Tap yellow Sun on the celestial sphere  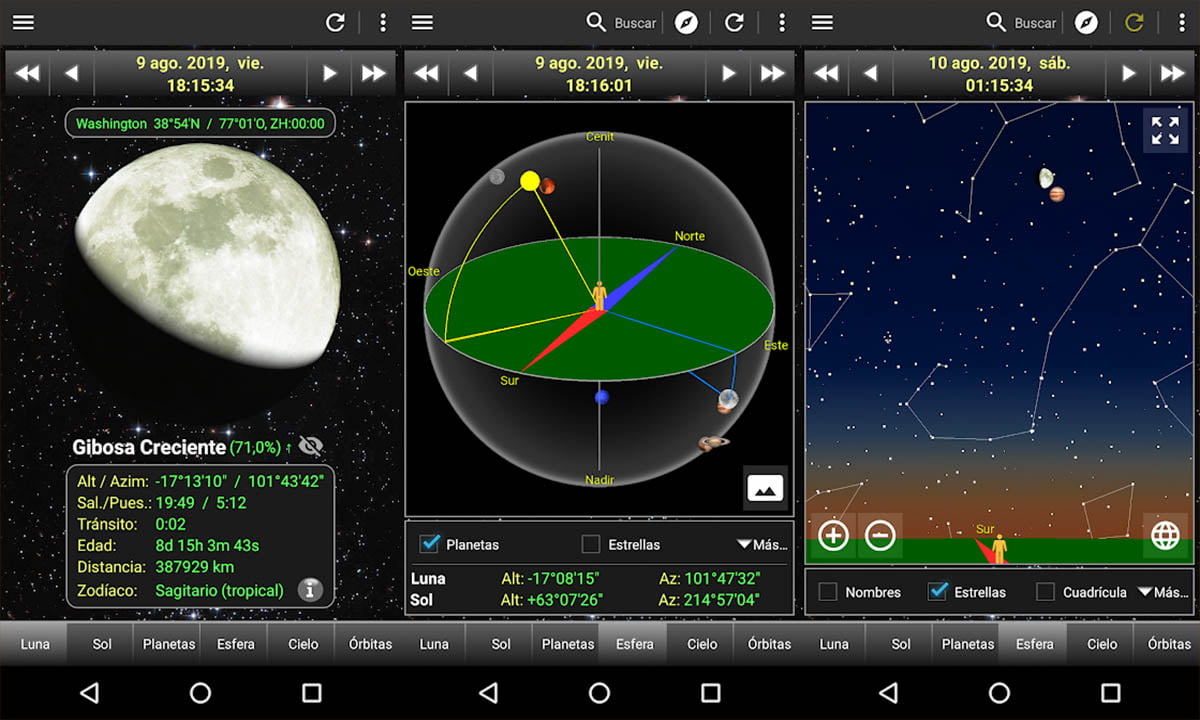(x=529, y=181)
